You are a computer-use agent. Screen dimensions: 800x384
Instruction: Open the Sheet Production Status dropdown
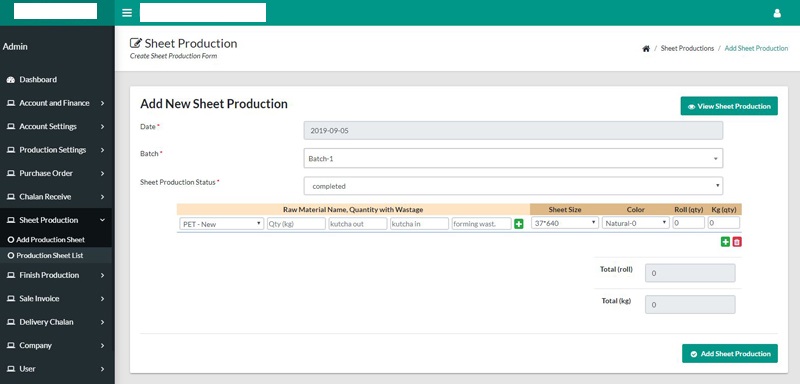coord(513,186)
